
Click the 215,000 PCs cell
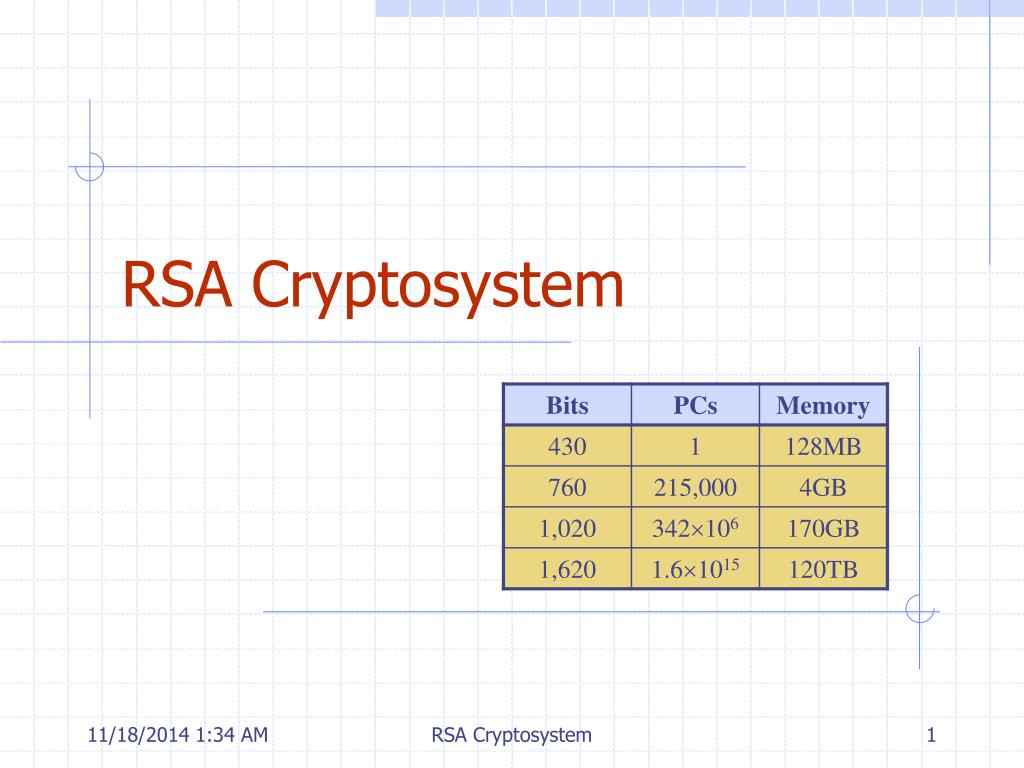tap(695, 487)
